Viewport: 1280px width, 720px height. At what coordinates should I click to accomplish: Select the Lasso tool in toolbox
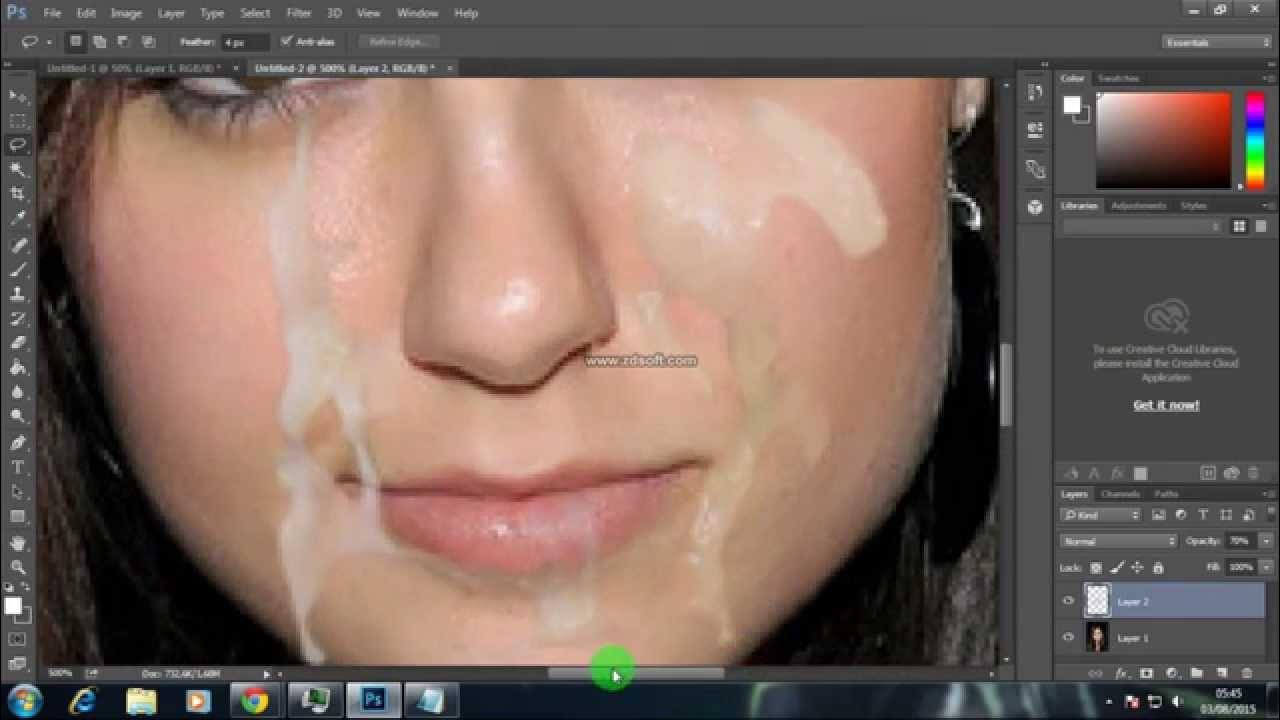point(18,145)
